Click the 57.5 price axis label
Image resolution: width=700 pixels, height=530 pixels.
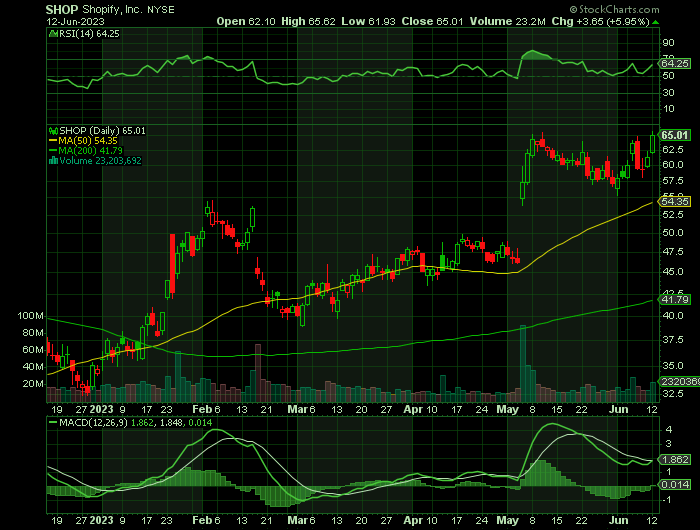point(673,181)
